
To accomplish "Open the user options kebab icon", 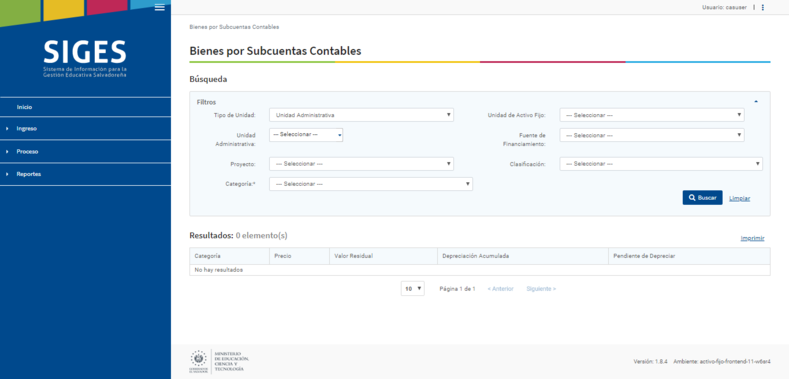I will 763,8.
